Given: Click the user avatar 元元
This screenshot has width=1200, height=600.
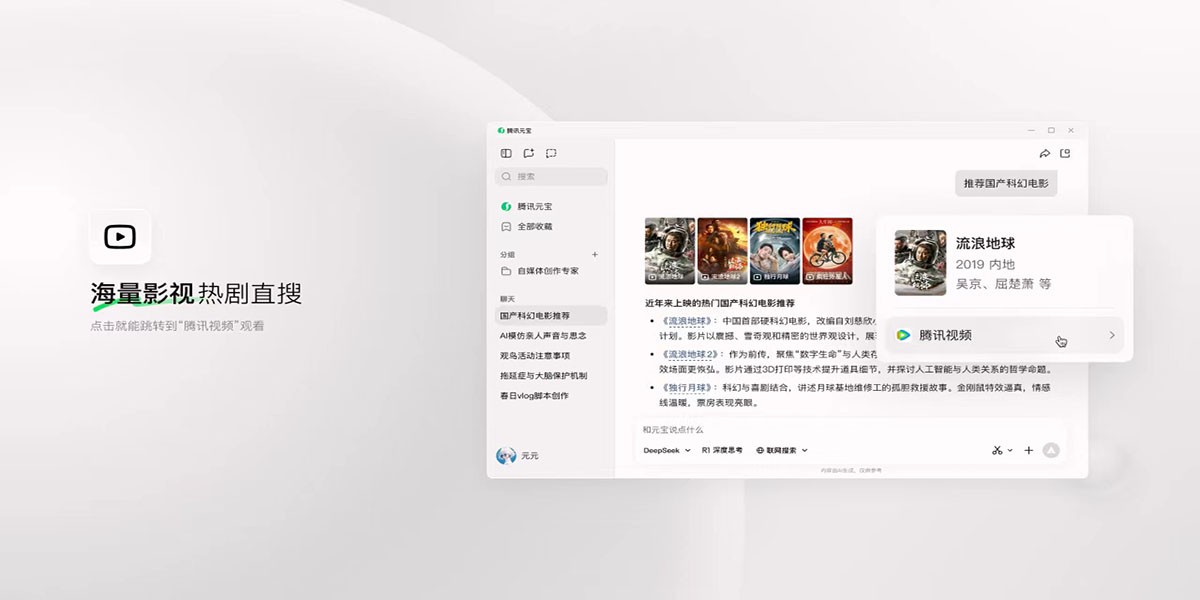Looking at the screenshot, I should tap(506, 456).
